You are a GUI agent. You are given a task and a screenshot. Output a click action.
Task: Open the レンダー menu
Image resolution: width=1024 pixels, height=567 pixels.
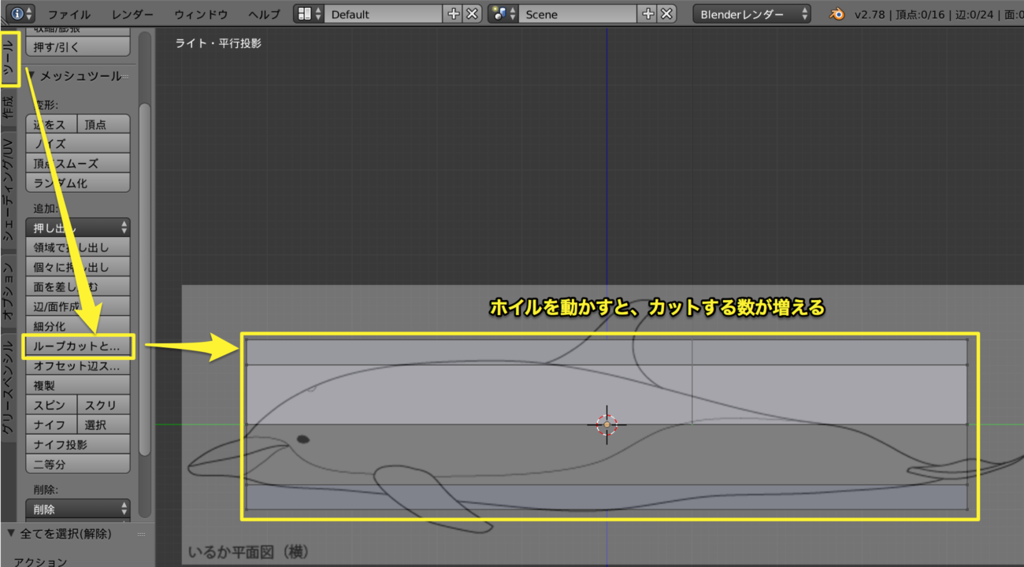click(x=133, y=14)
